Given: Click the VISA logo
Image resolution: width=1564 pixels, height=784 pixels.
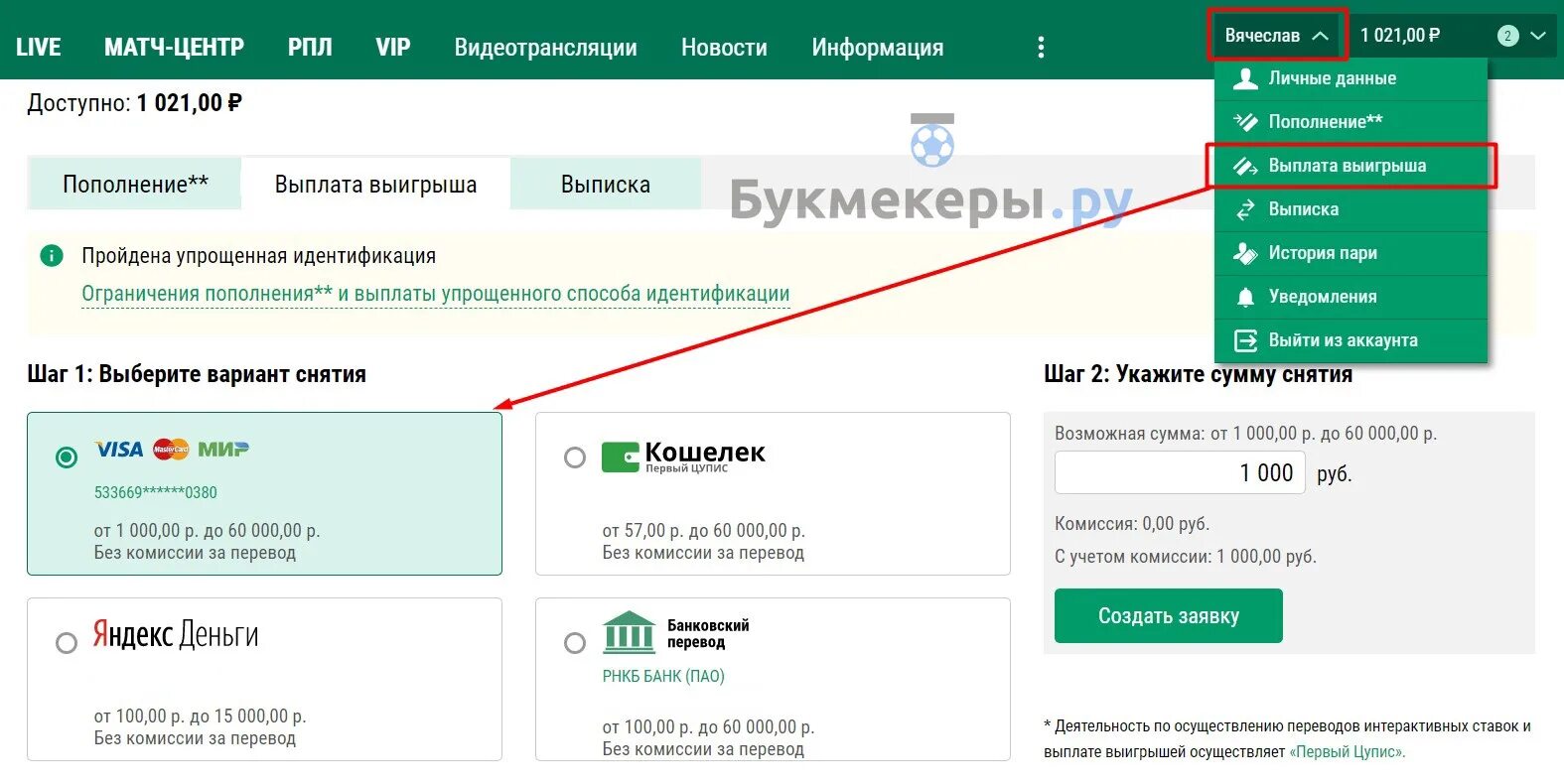Looking at the screenshot, I should tap(119, 450).
